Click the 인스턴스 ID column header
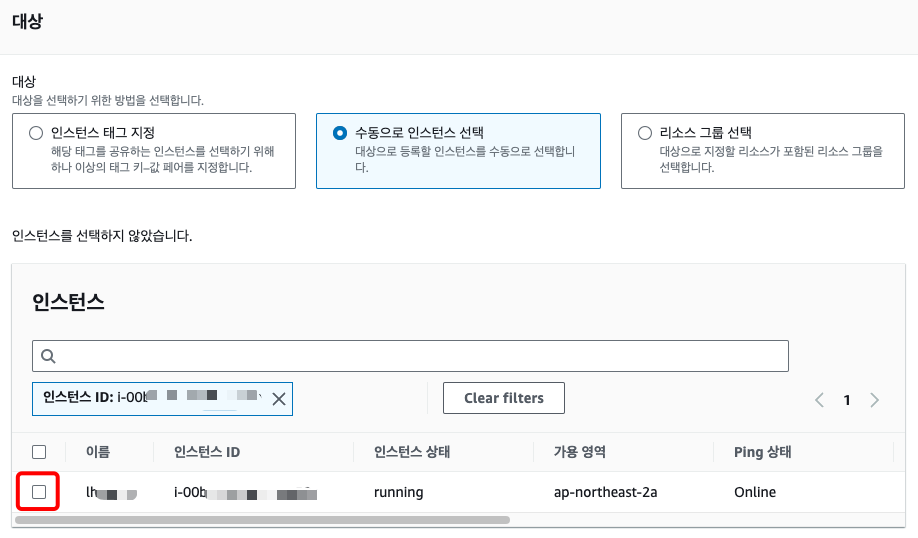 (x=207, y=452)
